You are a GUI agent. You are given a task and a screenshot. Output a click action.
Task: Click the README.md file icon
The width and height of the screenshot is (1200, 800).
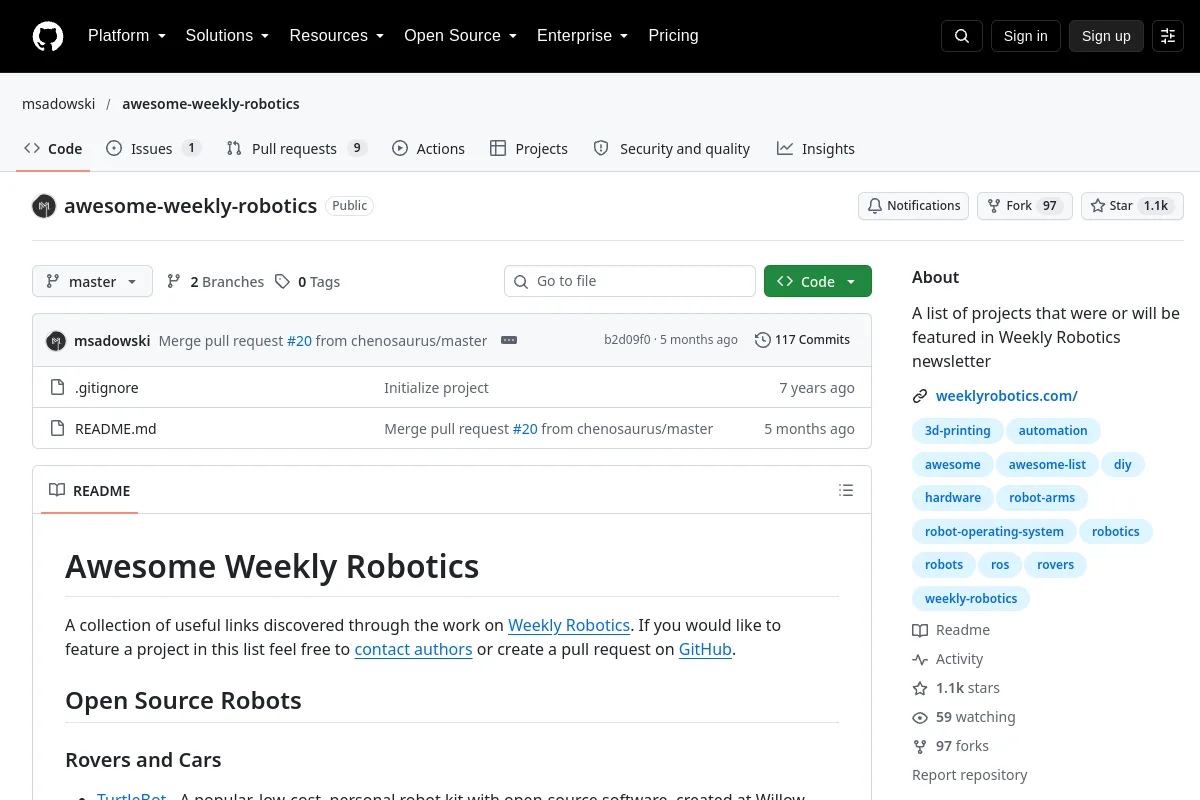(x=57, y=429)
